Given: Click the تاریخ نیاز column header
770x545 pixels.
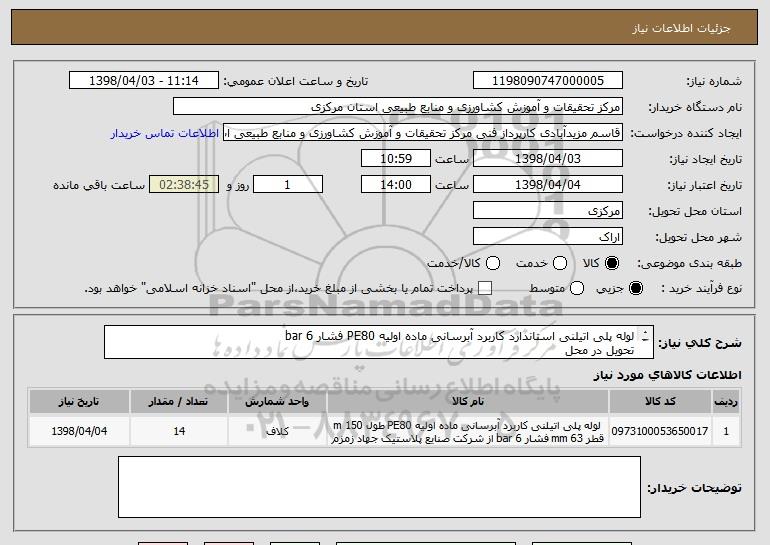Looking at the screenshot, I should click(x=79, y=402).
